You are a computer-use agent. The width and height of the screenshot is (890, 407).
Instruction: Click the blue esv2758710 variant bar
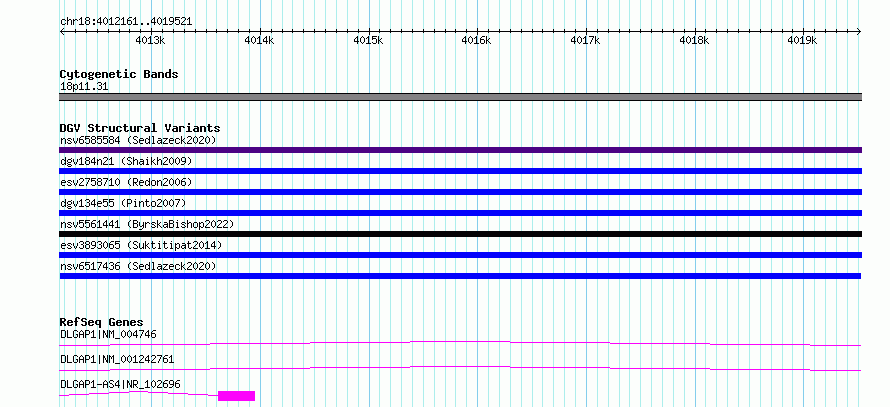coord(460,192)
